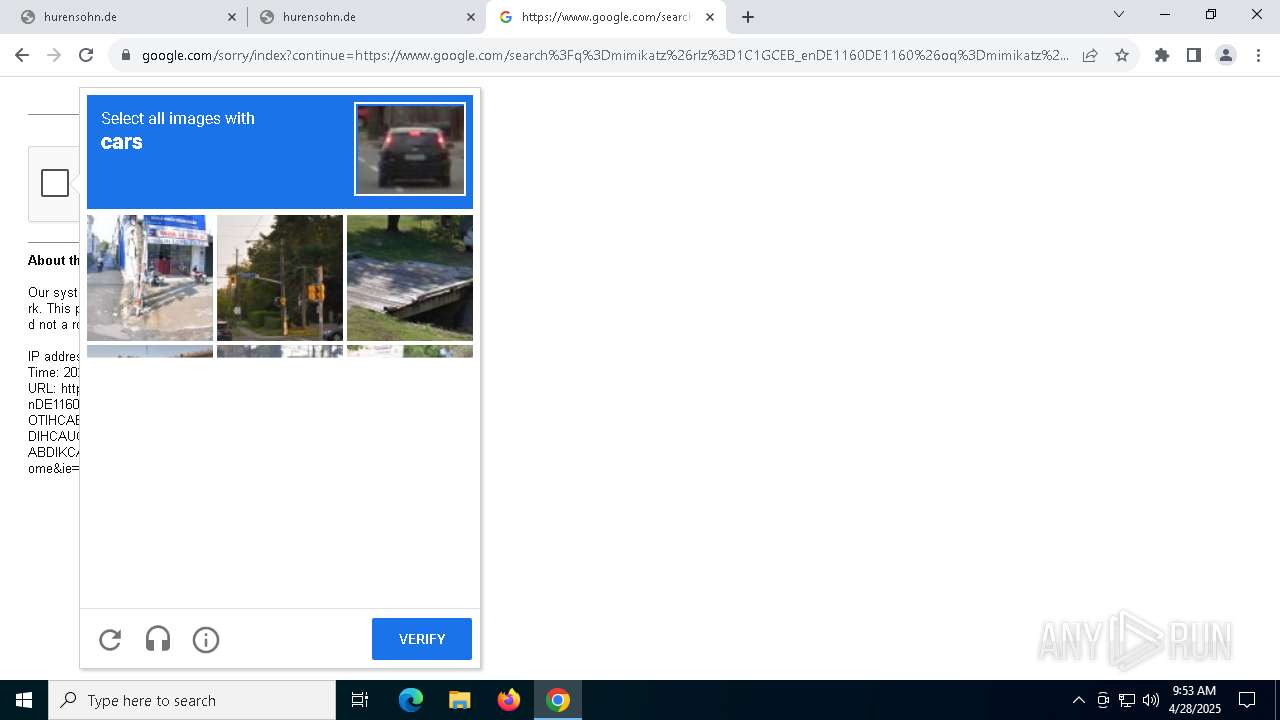Reload the captcha challenge
The width and height of the screenshot is (1280, 720).
point(110,639)
